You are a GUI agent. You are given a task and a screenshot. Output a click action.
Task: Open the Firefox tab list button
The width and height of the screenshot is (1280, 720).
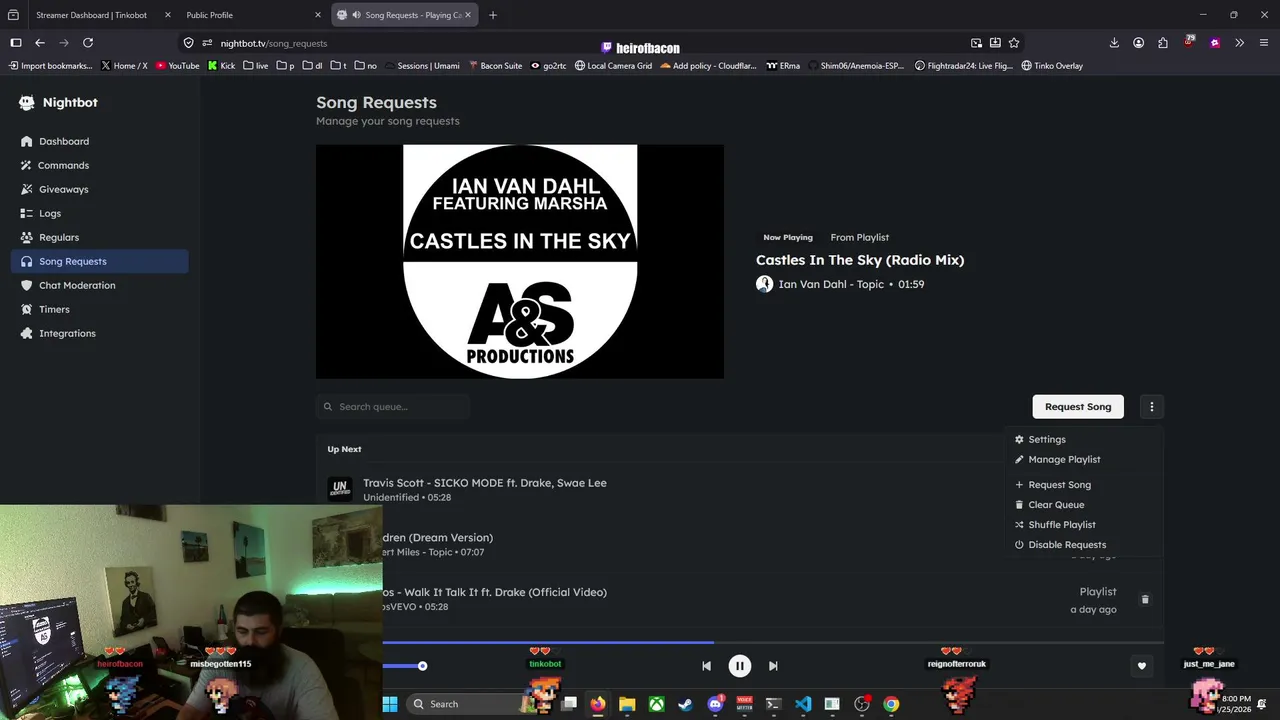(13, 15)
